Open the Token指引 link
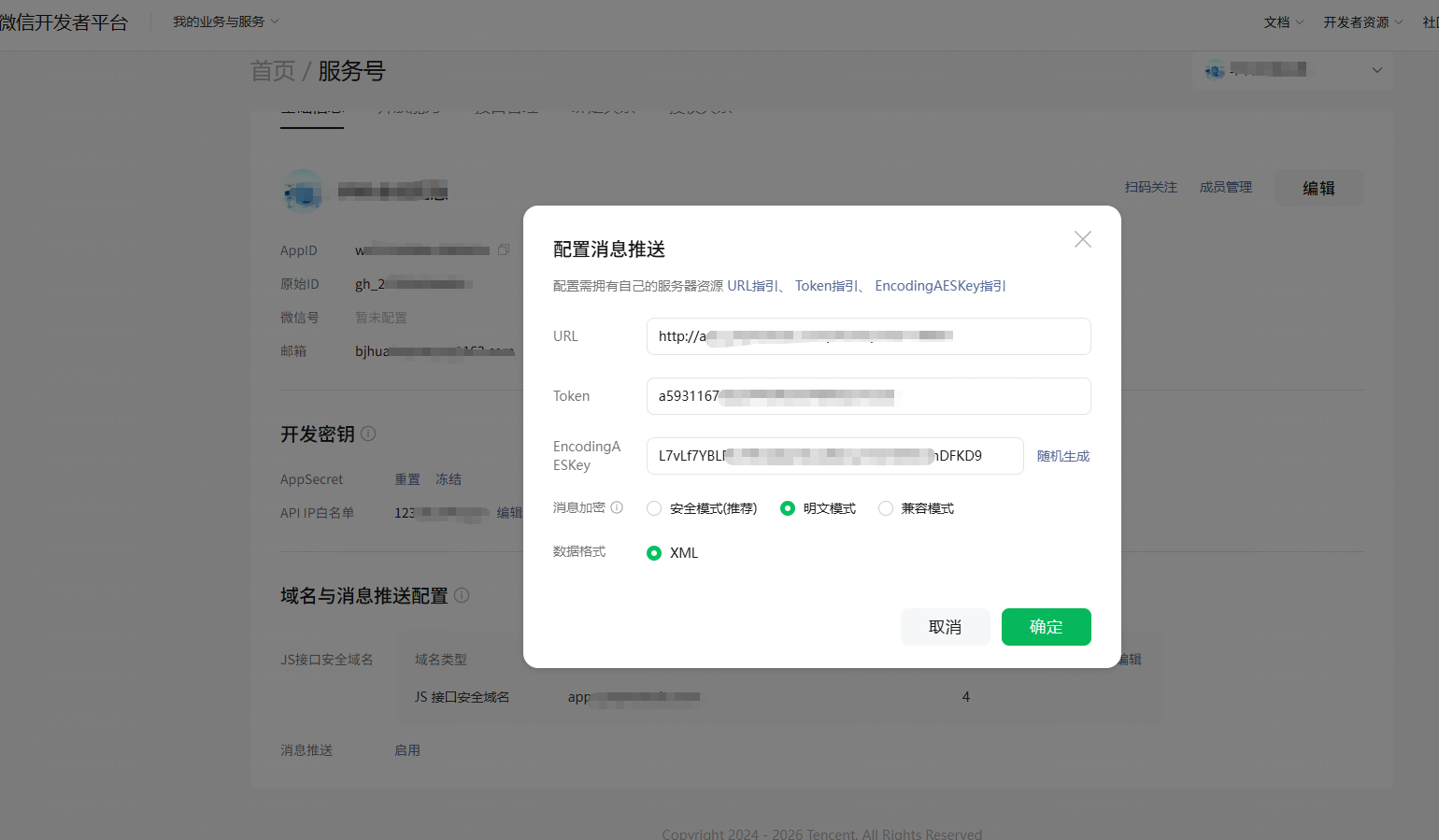1439x840 pixels. 827,286
